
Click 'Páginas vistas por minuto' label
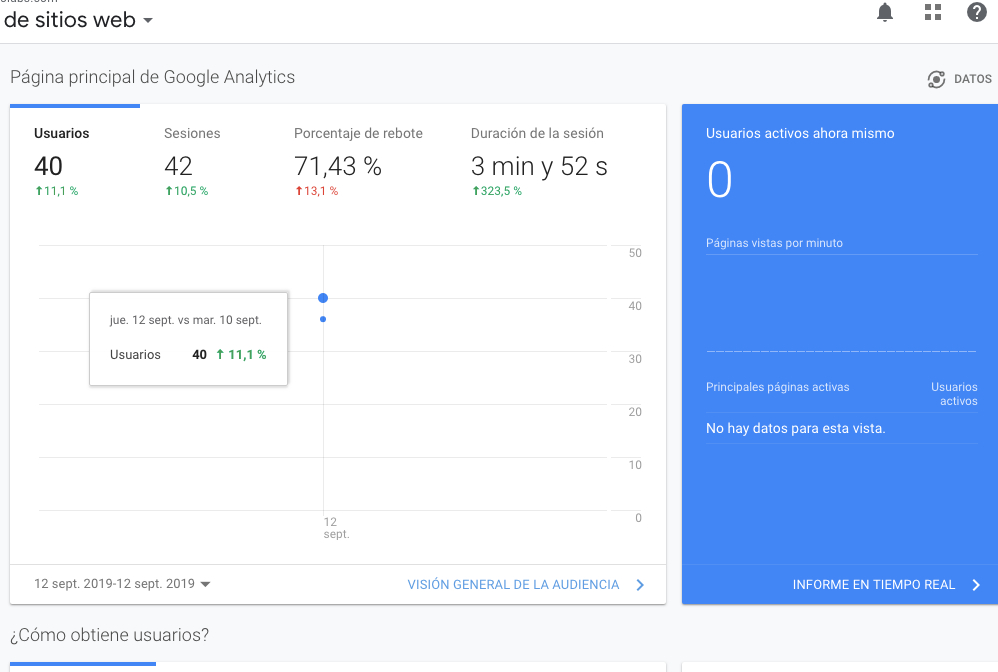click(774, 243)
